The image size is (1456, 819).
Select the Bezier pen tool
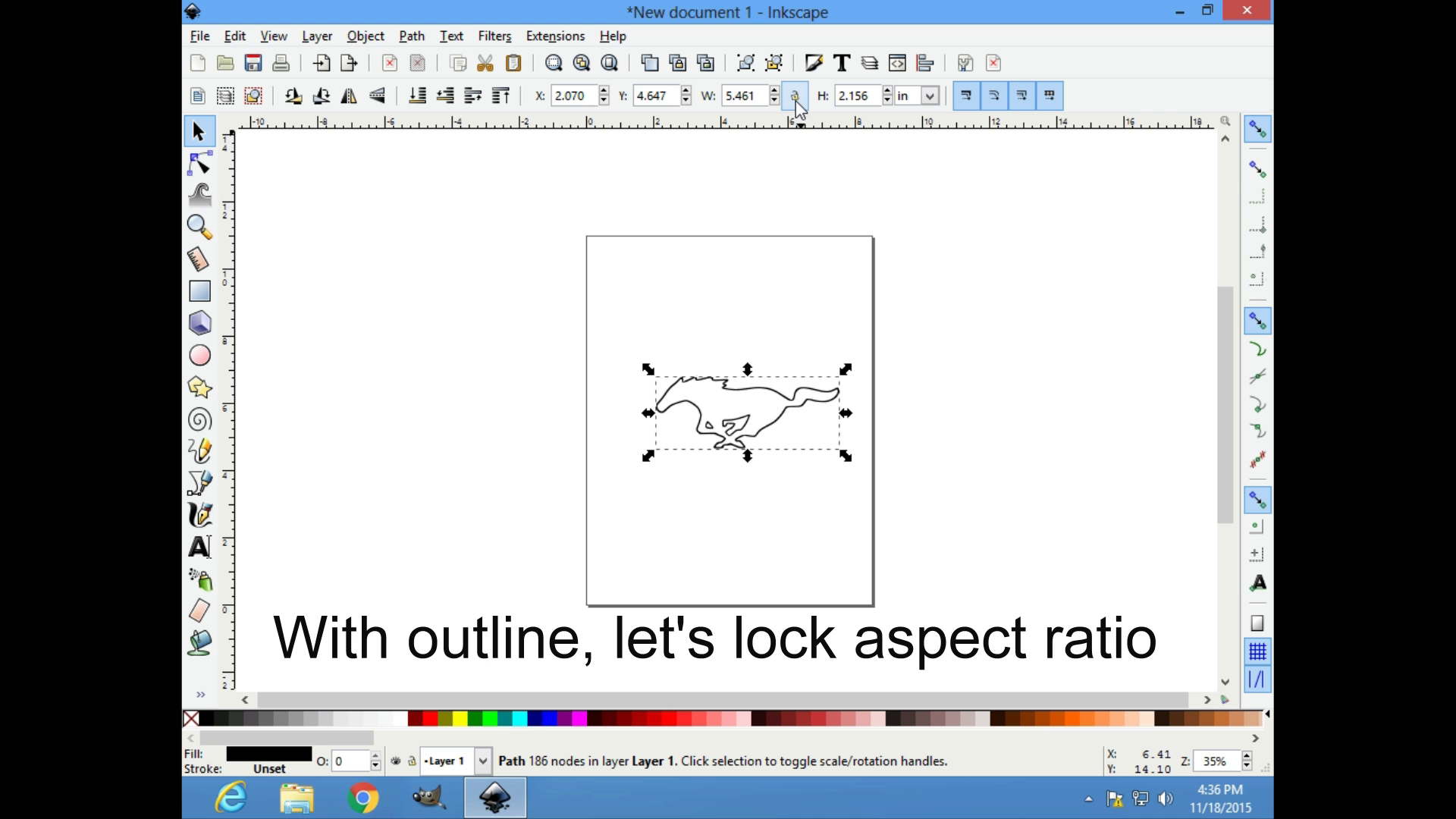point(199,483)
